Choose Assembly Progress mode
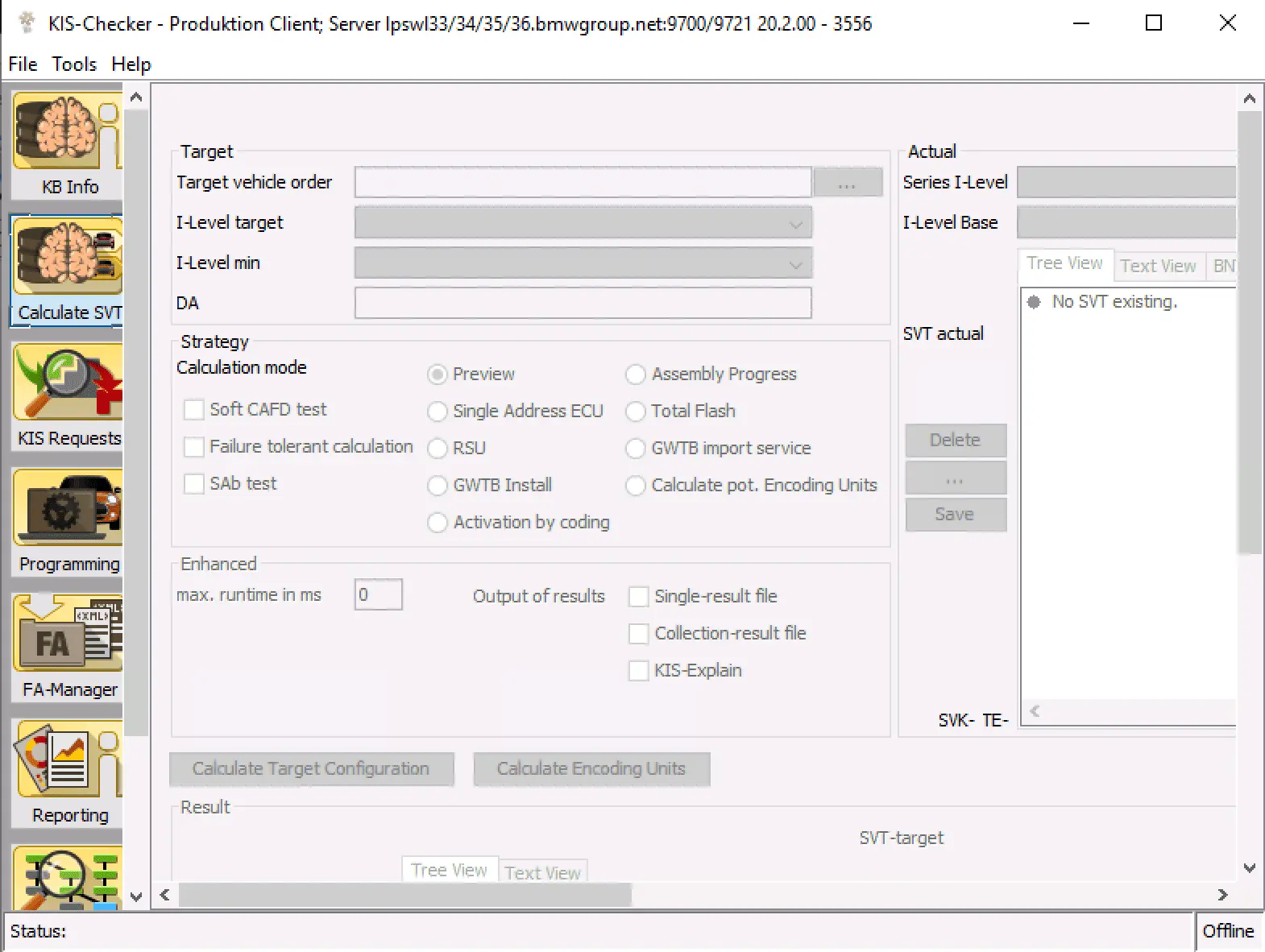Viewport: 1265px width, 952px height. point(636,375)
